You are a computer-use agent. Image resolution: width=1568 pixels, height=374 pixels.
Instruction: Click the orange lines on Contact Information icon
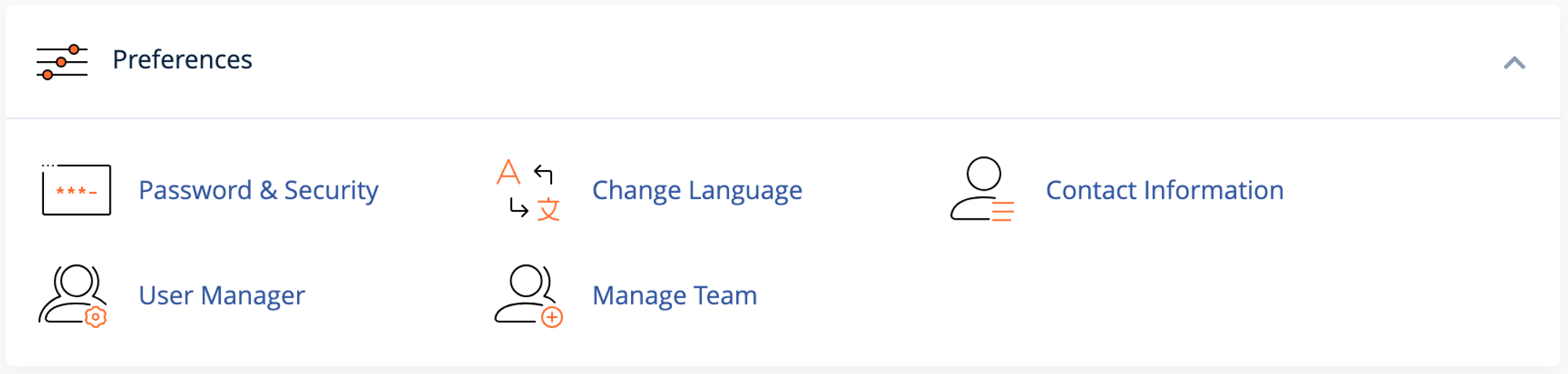[1003, 212]
